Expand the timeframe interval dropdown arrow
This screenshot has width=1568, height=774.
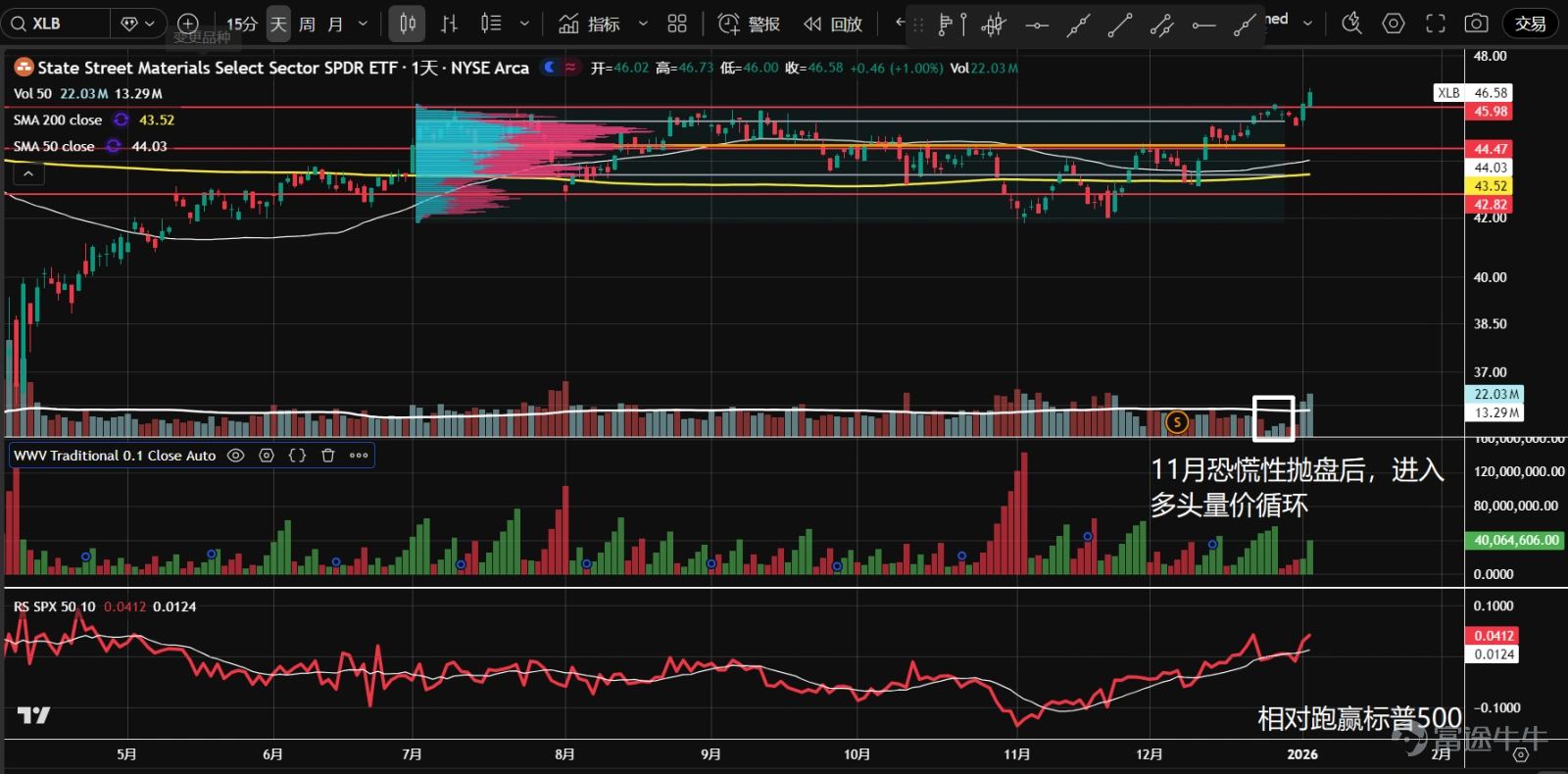(x=364, y=24)
